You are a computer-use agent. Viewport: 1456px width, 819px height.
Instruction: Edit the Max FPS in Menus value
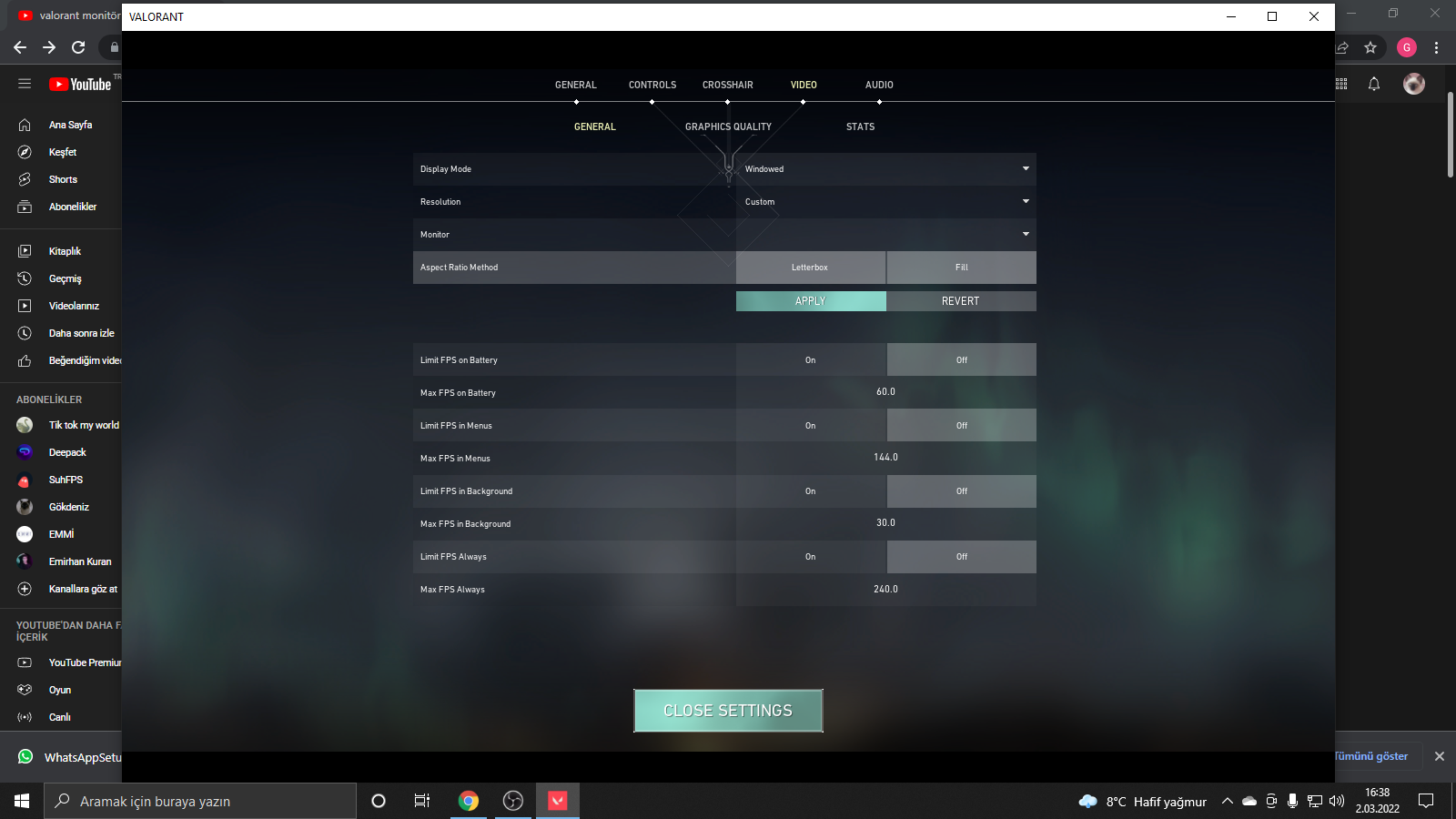pyautogui.click(x=886, y=458)
